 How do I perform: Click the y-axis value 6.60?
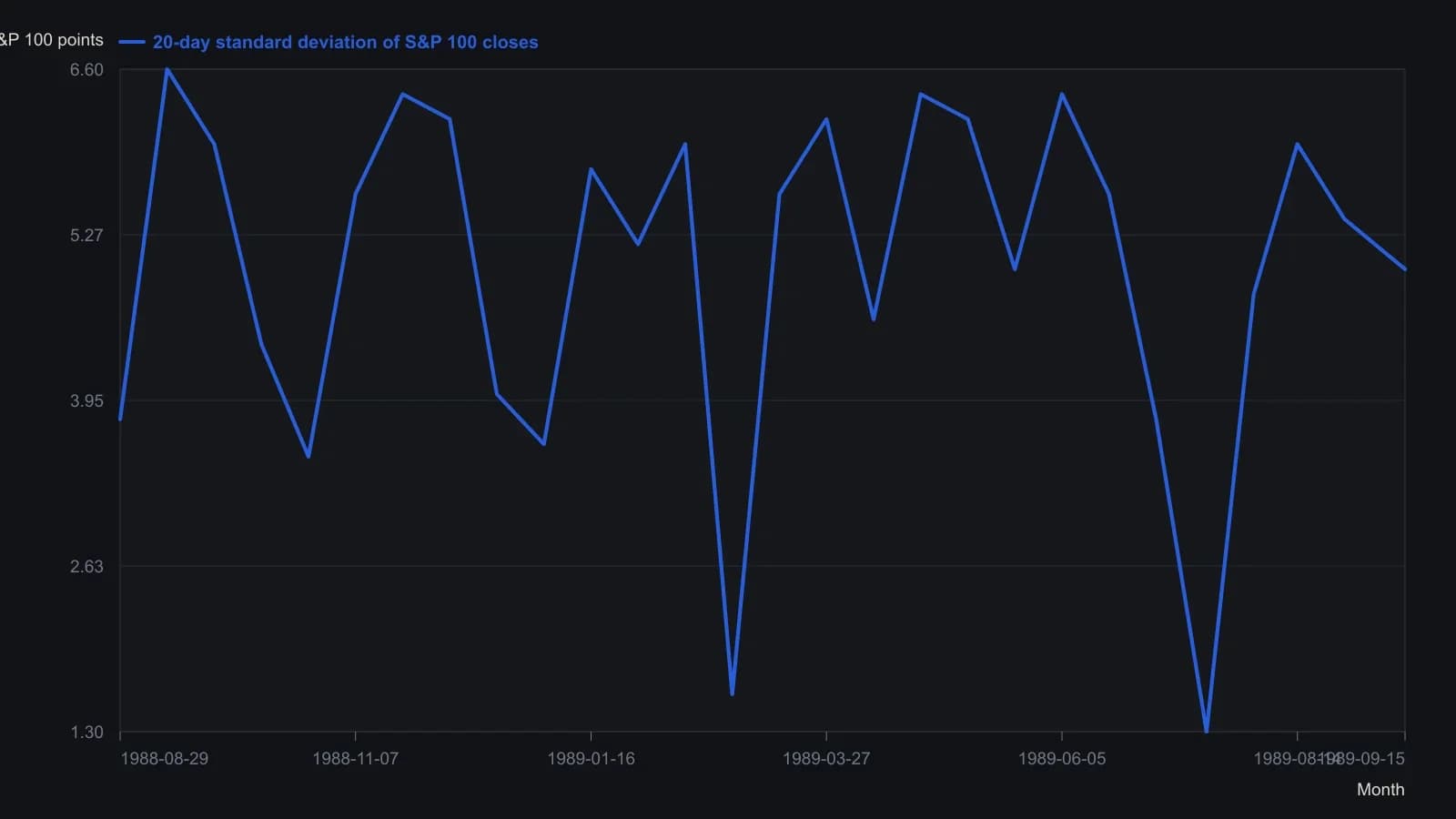[x=86, y=70]
